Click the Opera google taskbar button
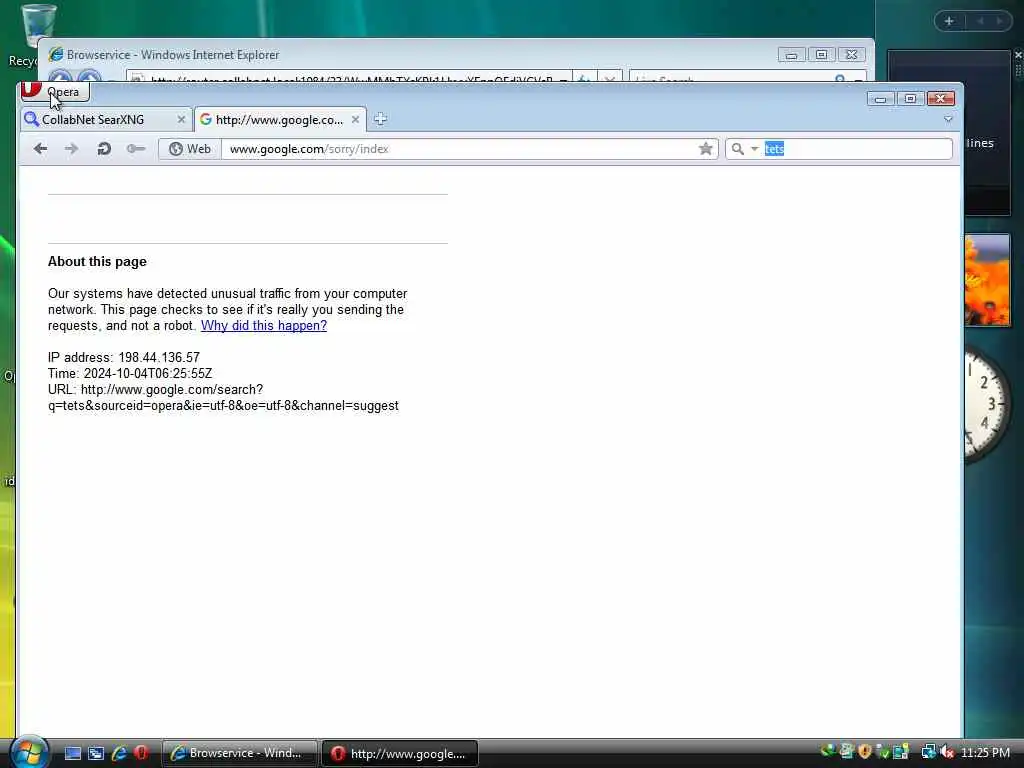The width and height of the screenshot is (1024, 768). [x=400, y=753]
